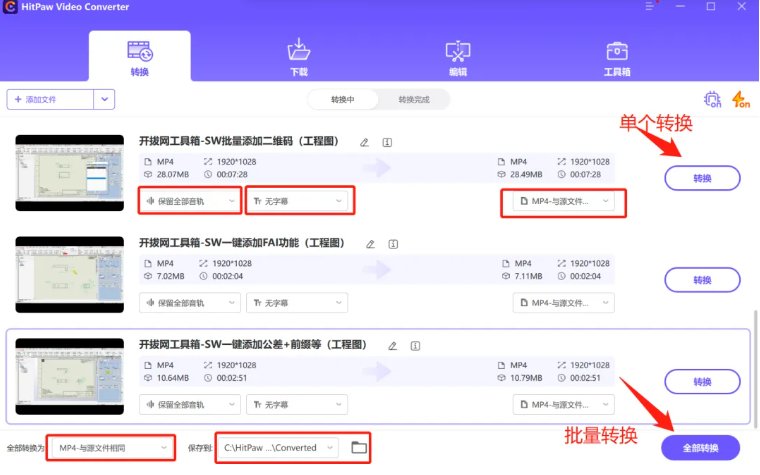Click the output size 10.79MB value
760x475 pixels.
coord(526,378)
